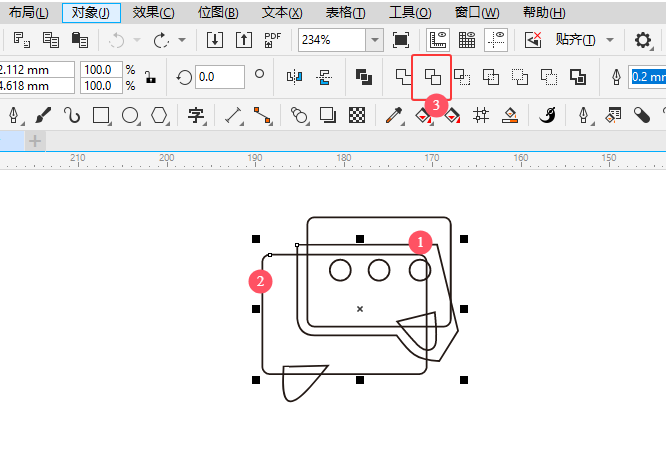Pick the Eyedropper tool
Viewport: 666px width, 463px height.
tap(394, 115)
